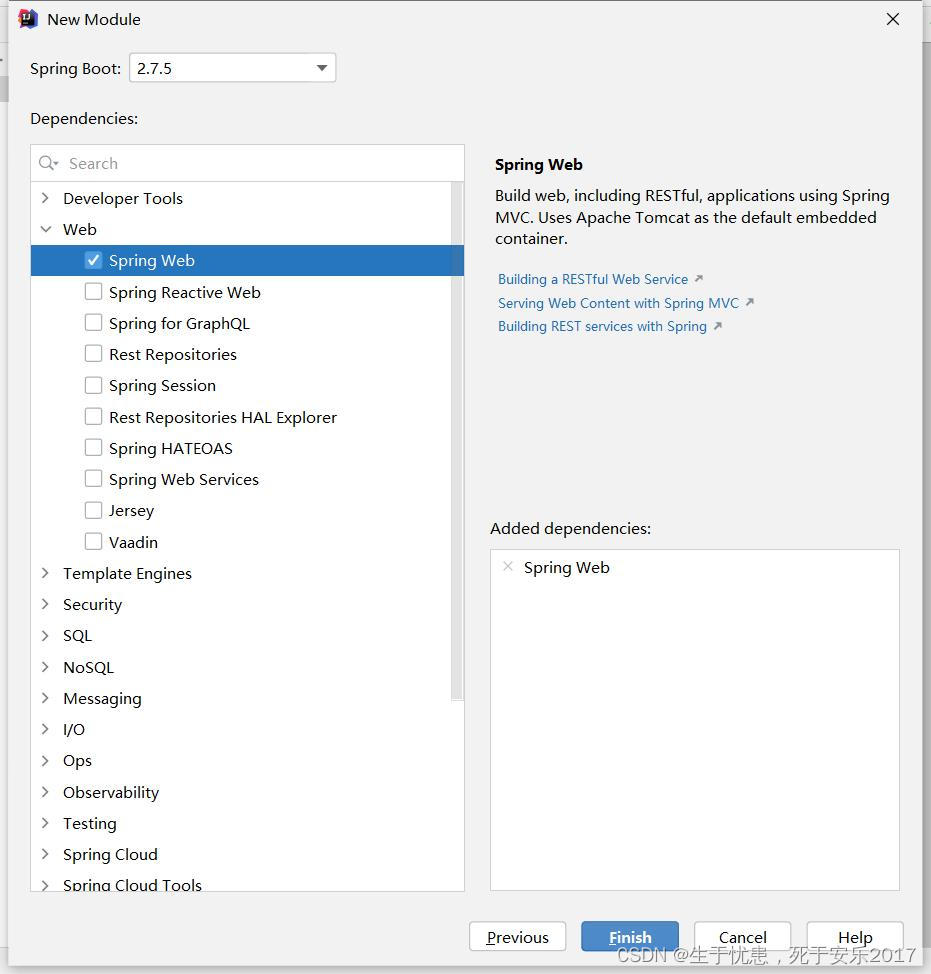Enable Spring Reactive Web dependency
The height and width of the screenshot is (974, 931).
point(93,291)
